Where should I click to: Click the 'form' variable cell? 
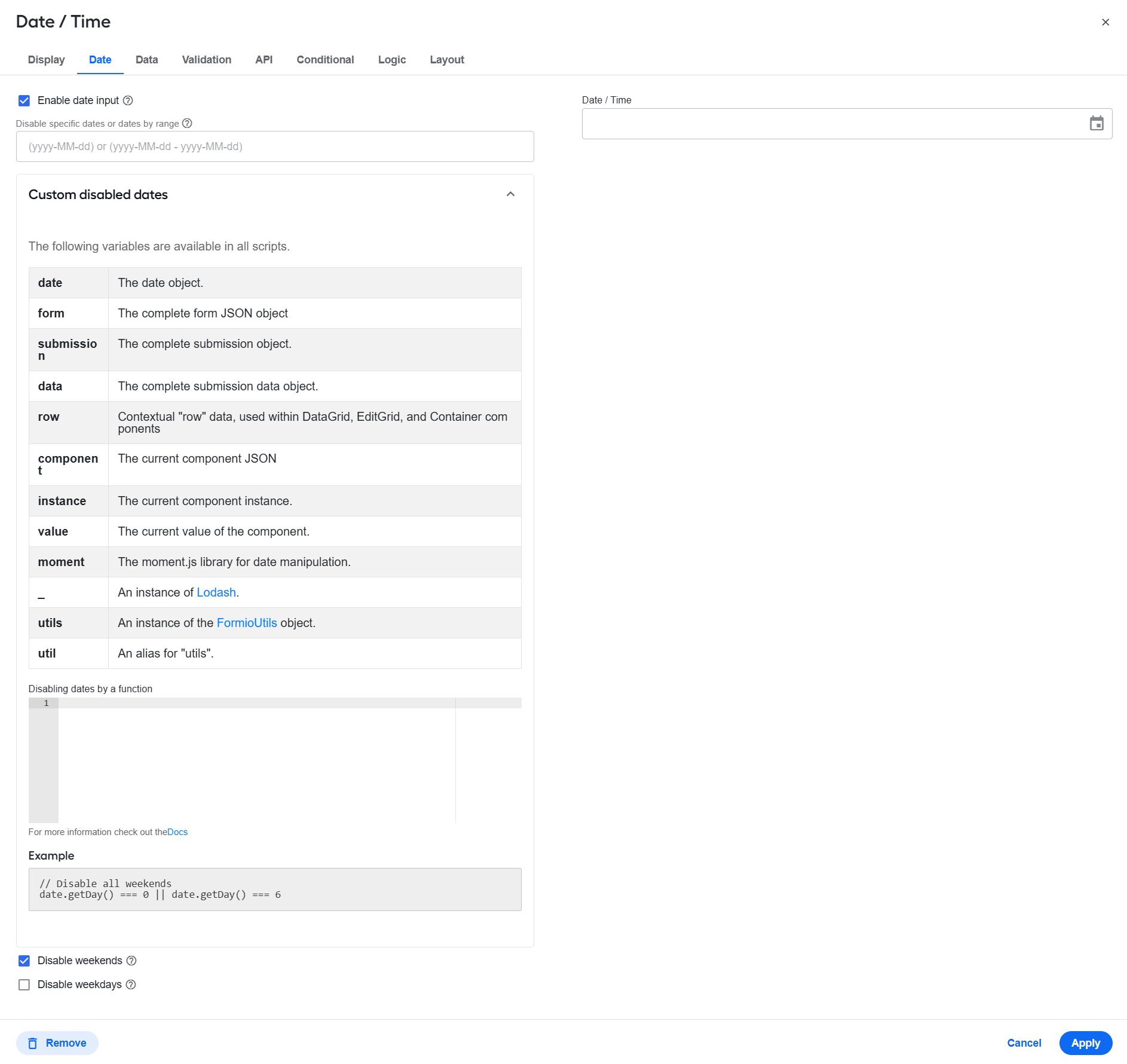[x=68, y=313]
